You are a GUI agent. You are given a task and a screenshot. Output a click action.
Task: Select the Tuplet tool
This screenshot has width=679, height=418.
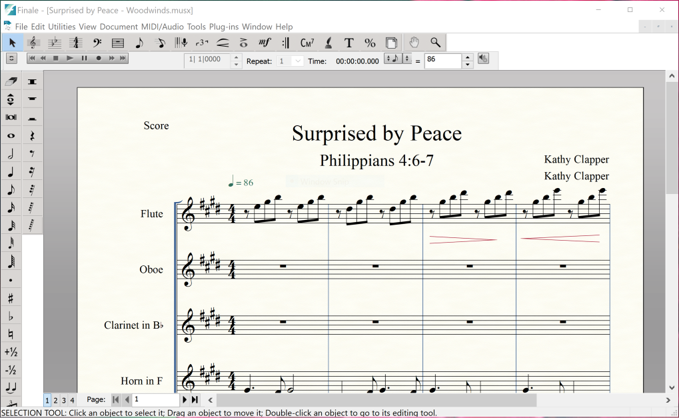click(201, 43)
